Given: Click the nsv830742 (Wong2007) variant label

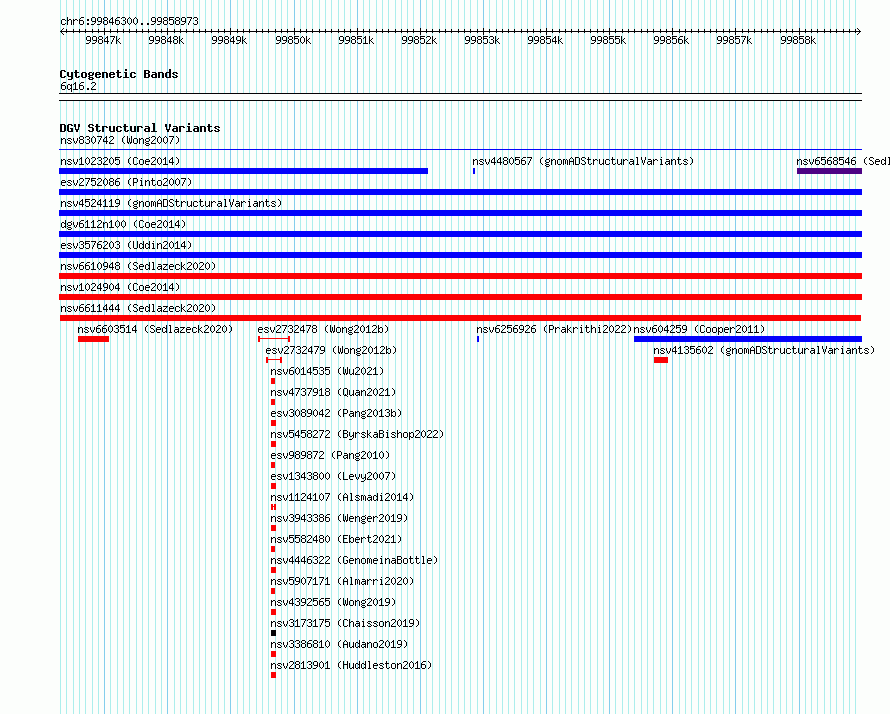Looking at the screenshot, I should 120,140.
